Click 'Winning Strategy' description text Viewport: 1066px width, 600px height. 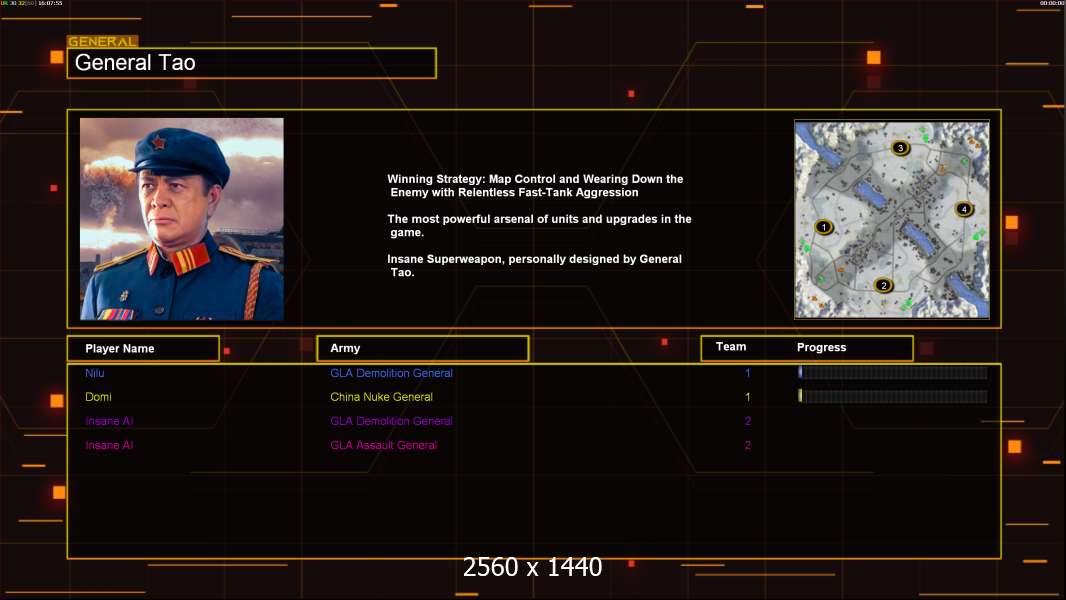pyautogui.click(x=535, y=186)
